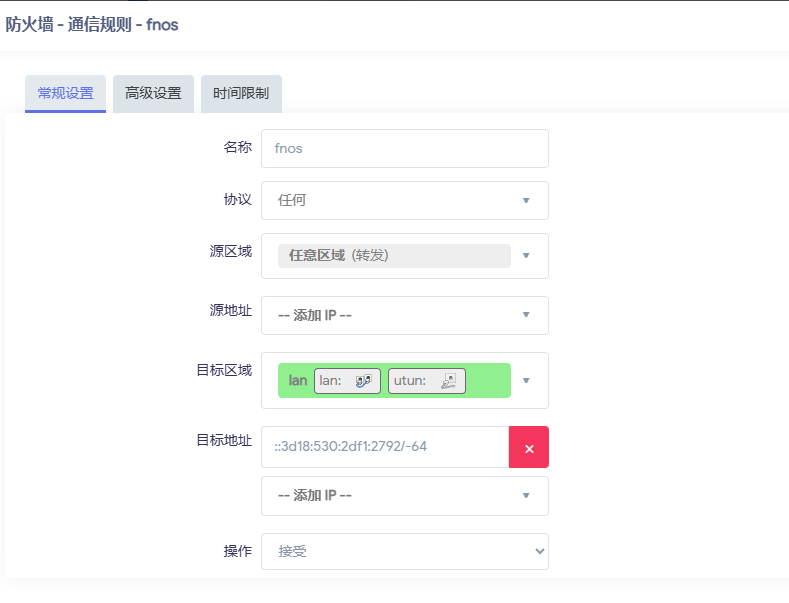
Task: Click the arrow on 目标地址 添加 IP
Action: 526,496
